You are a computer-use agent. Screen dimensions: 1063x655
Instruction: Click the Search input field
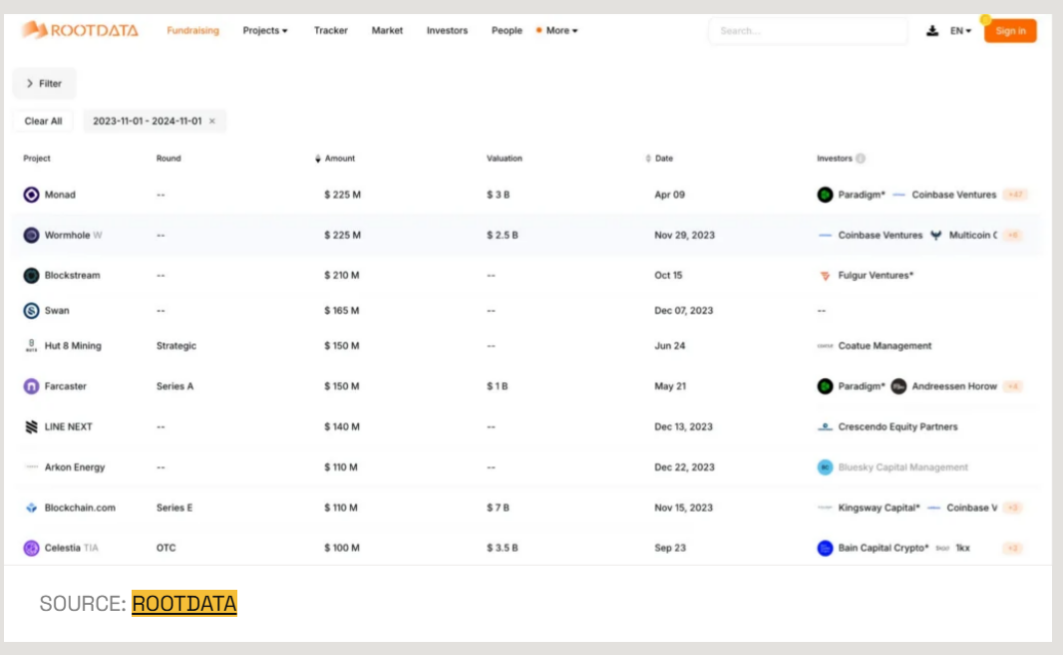808,31
